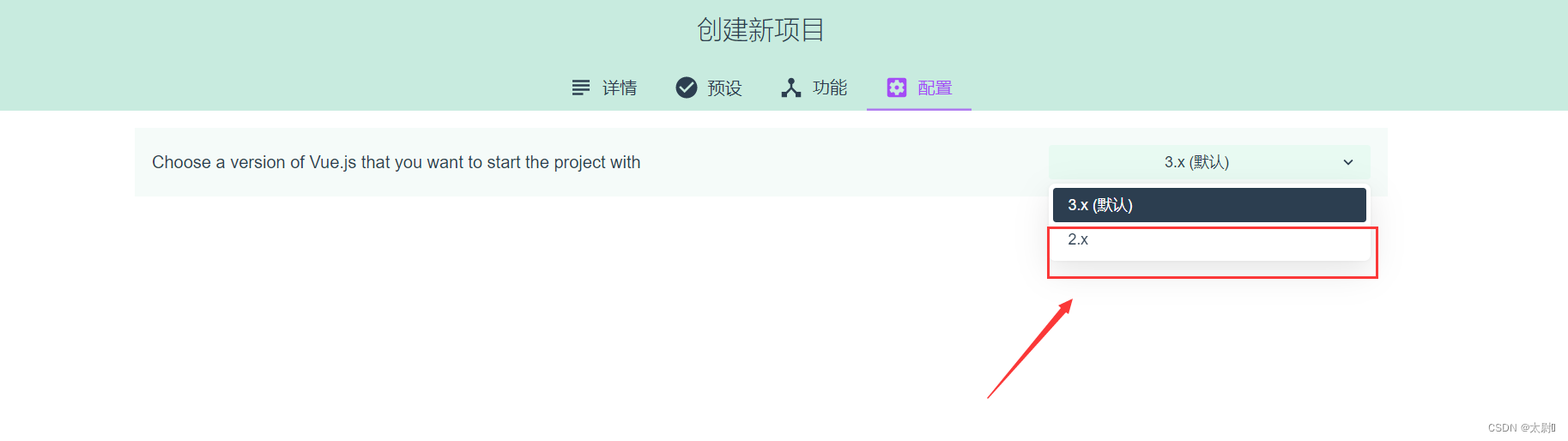This screenshot has width=1568, height=441.
Task: Click the 创建新项目 page title
Action: pos(760,30)
